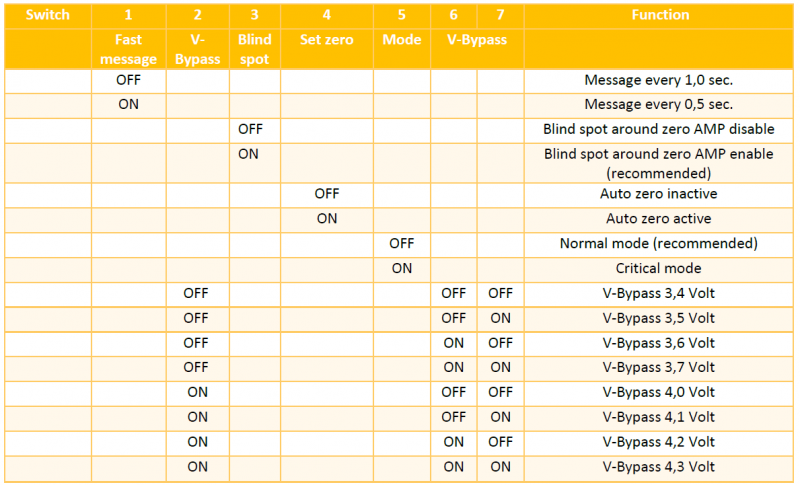Viewport: 800px width, 485px height.
Task: Select the 'V-Bypass 4,3 Volt' cell
Action: click(659, 466)
